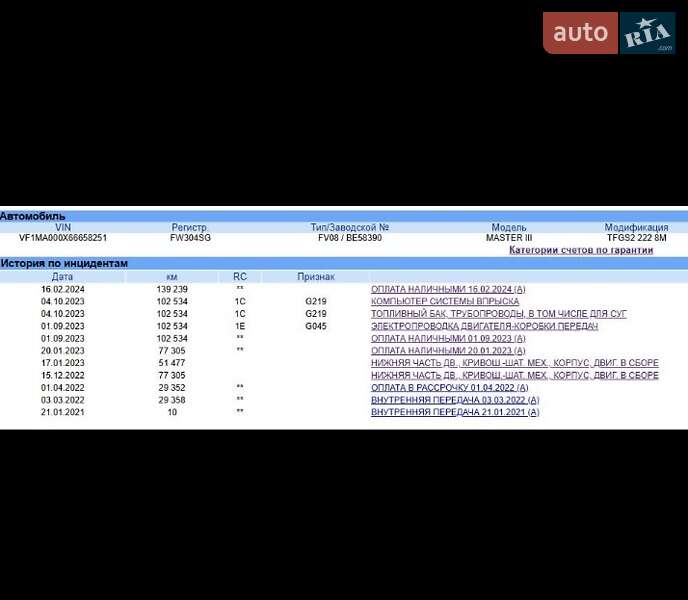This screenshot has width=688, height=600.
Task: Click the auto RIA logo
Action: (x=609, y=33)
